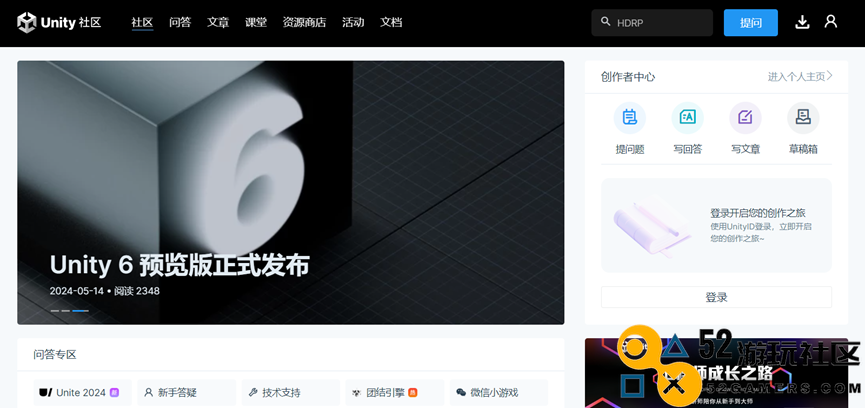Open the 成长之路 promotional banner
This screenshot has height=408, width=865.
click(x=716, y=373)
